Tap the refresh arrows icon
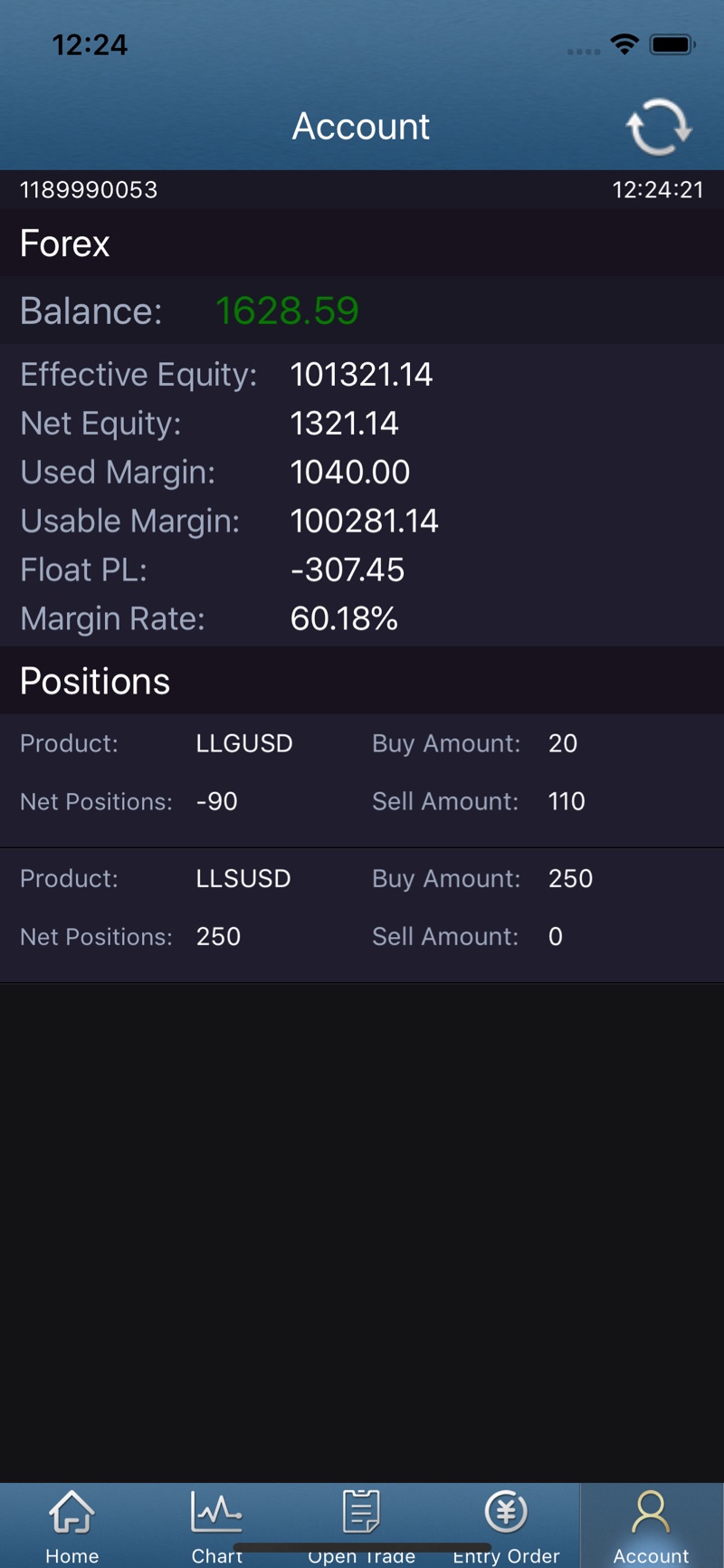Viewport: 724px width, 1568px height. tap(659, 127)
